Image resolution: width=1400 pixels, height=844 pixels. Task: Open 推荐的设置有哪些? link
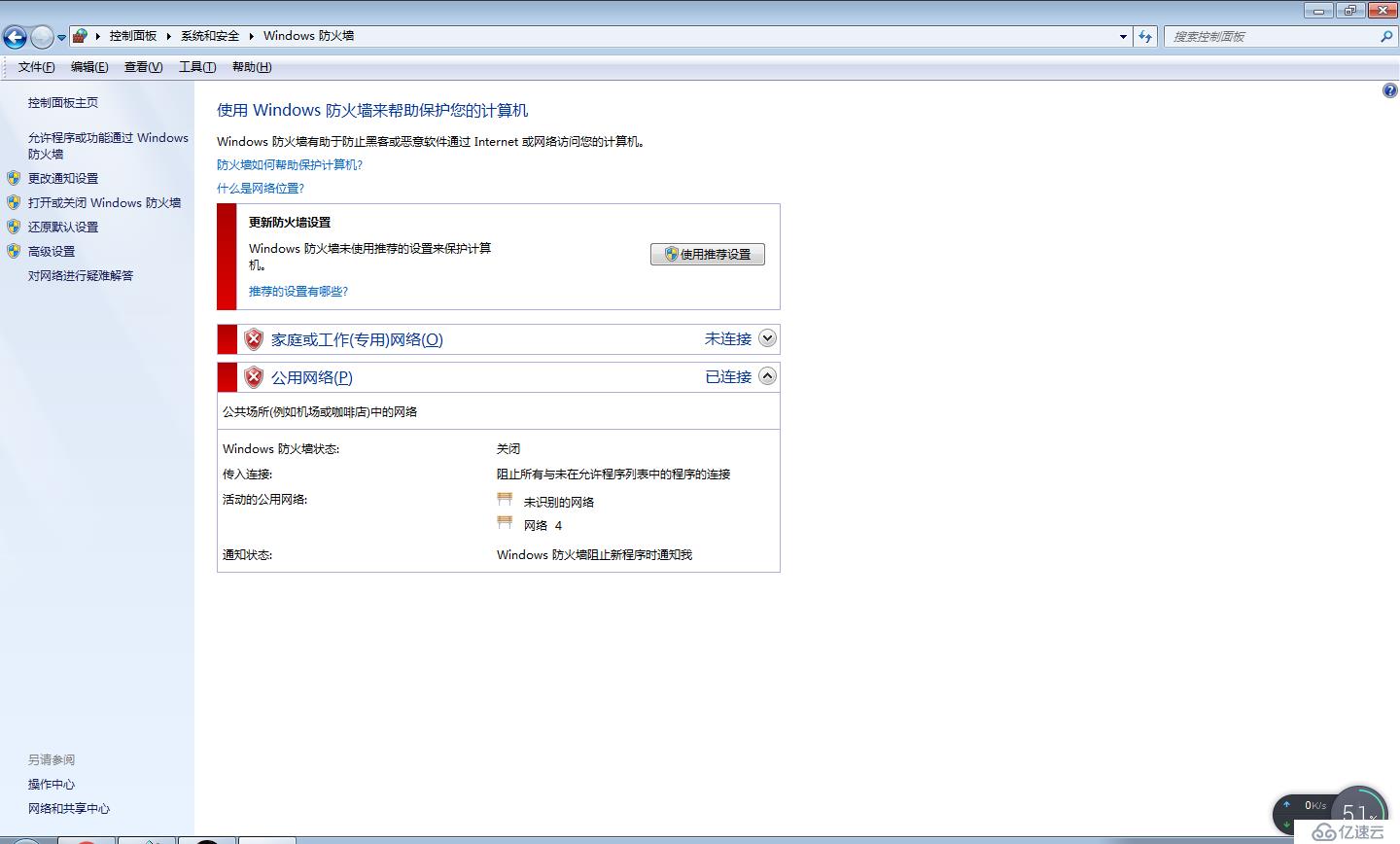pyautogui.click(x=298, y=292)
